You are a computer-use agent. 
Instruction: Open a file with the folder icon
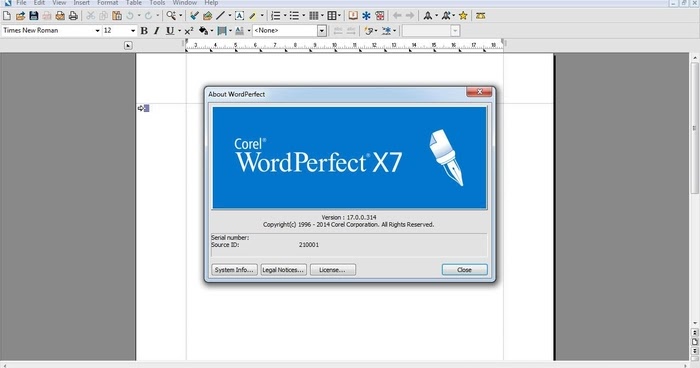pos(20,16)
